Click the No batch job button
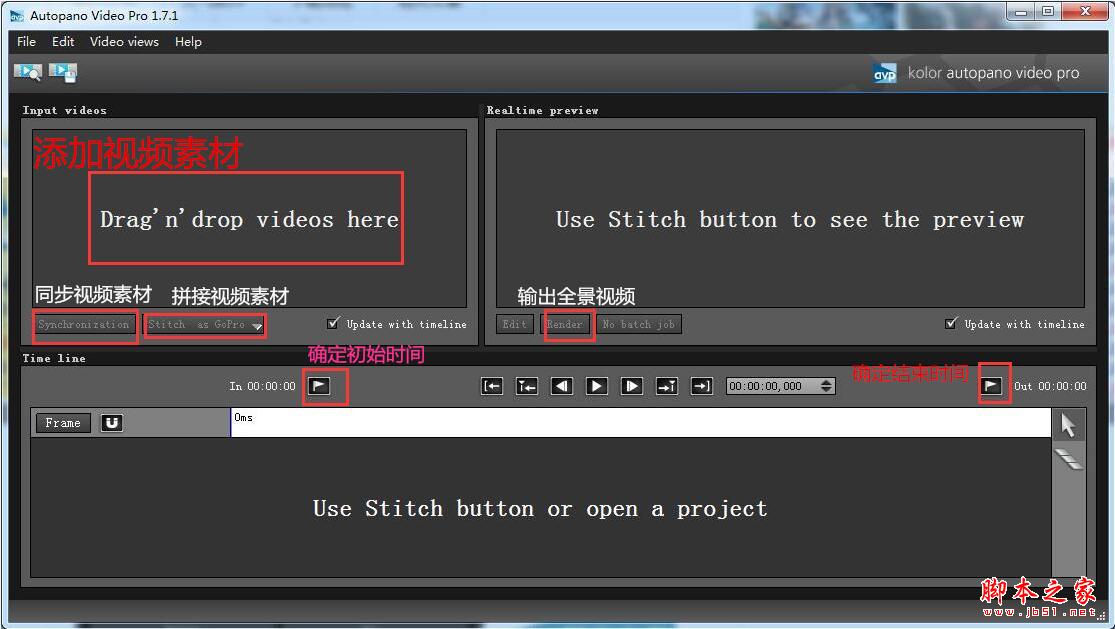 639,324
